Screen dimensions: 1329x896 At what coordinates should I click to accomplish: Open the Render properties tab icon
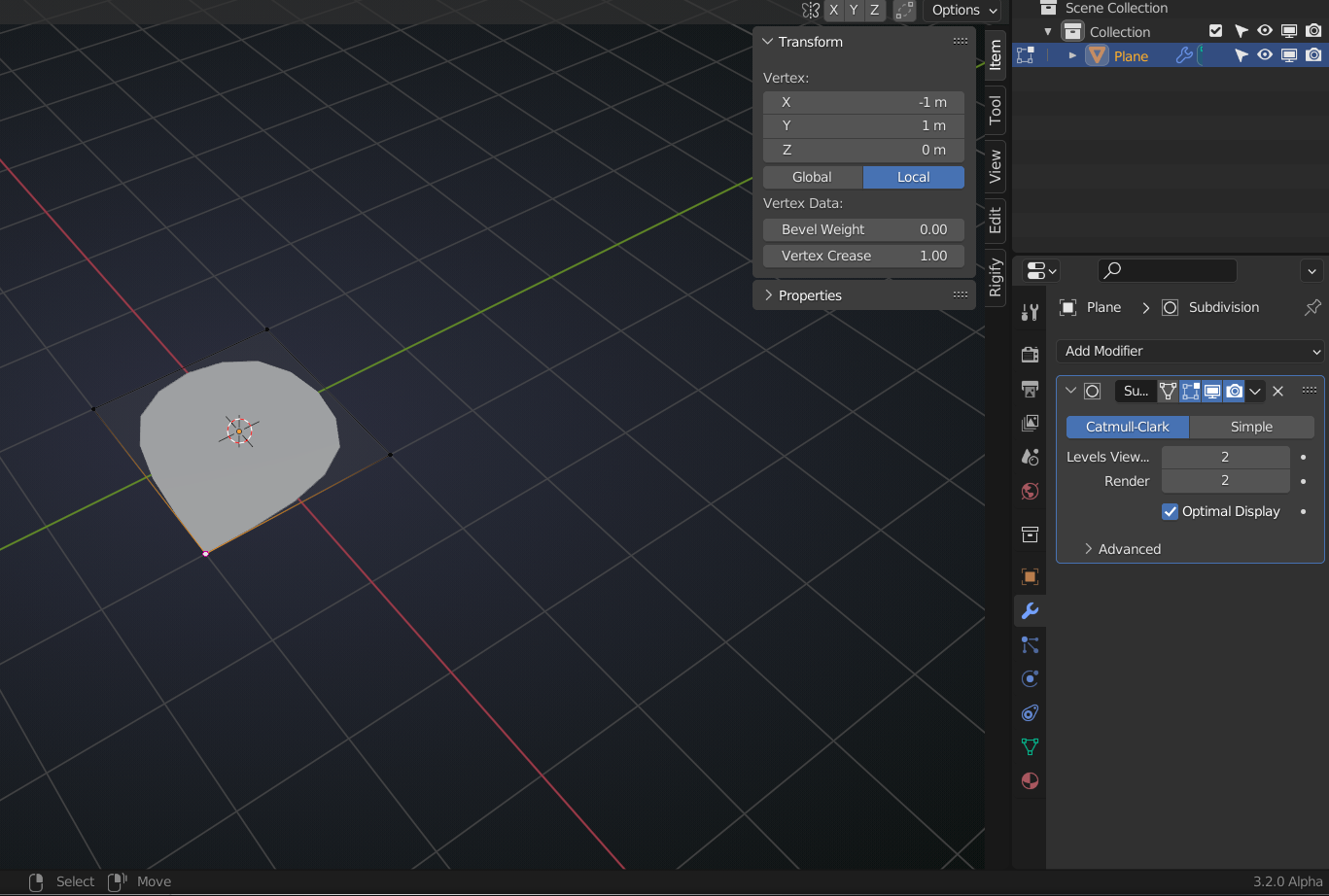1030,354
